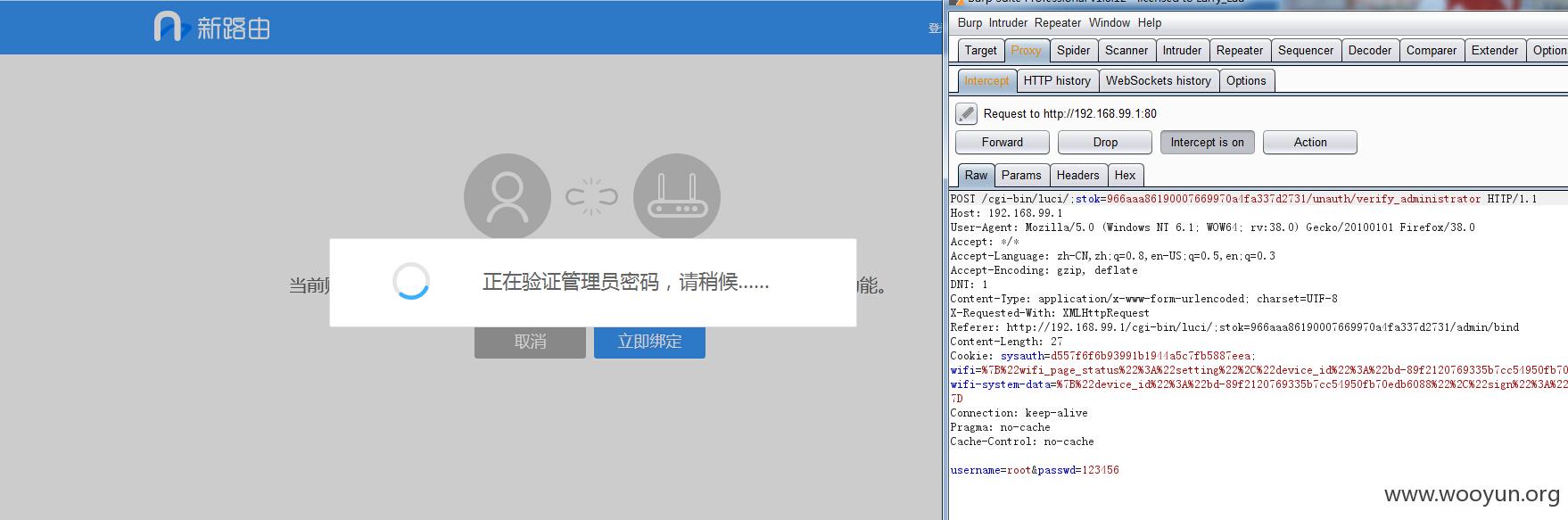1568x520 pixels.
Task: Switch to the Comparer tab
Action: 1432,51
